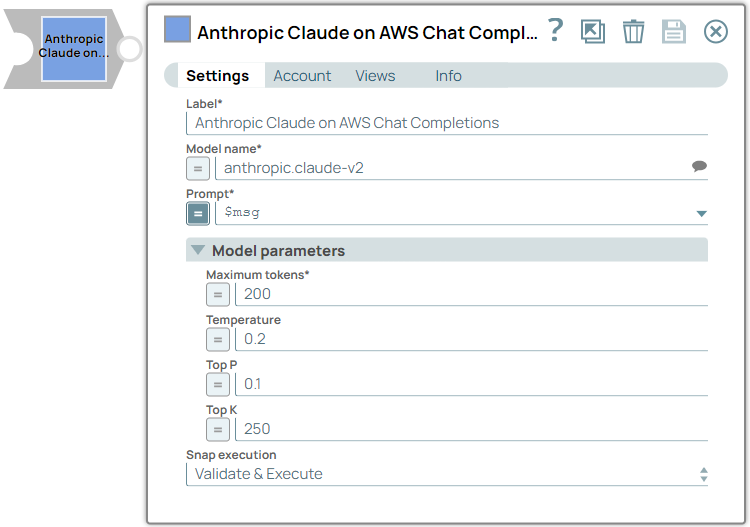Click the dialog title Anthropic Claude on AWS
Screen dimensions: 750x527
pyautogui.click(x=367, y=33)
